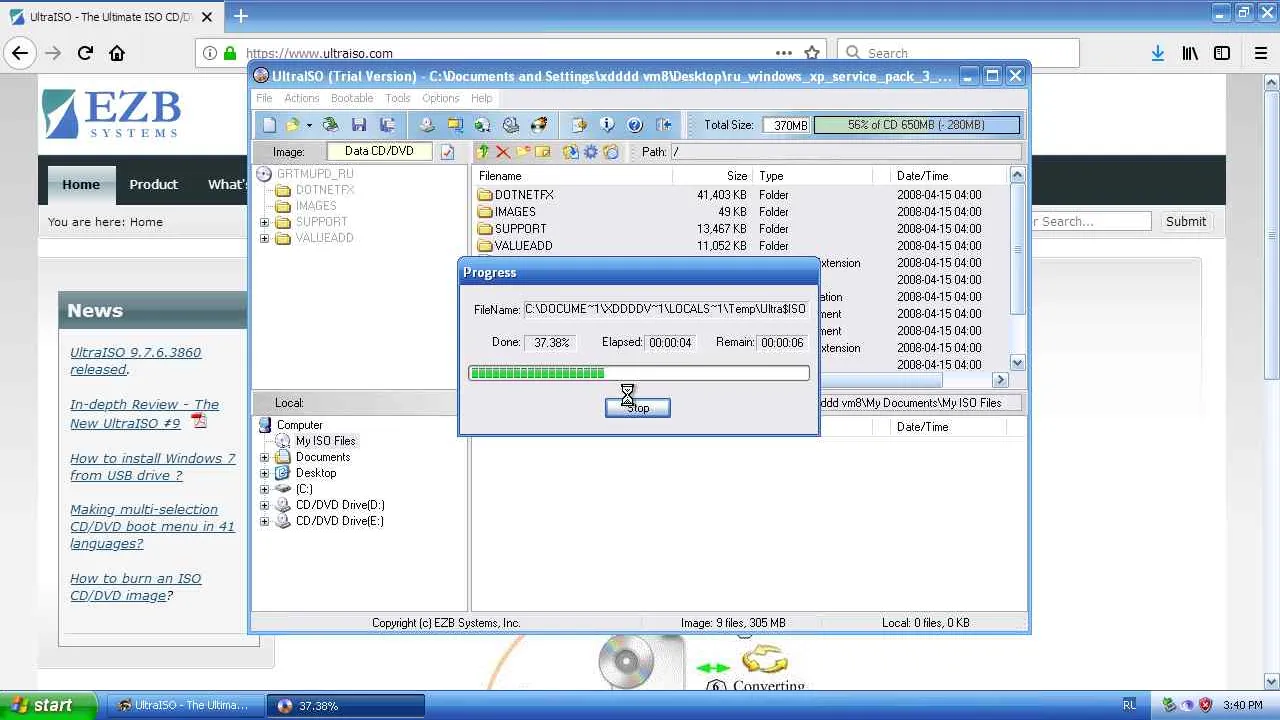Click the Save floppy disk icon
The width and height of the screenshot is (1280, 720).
point(359,125)
